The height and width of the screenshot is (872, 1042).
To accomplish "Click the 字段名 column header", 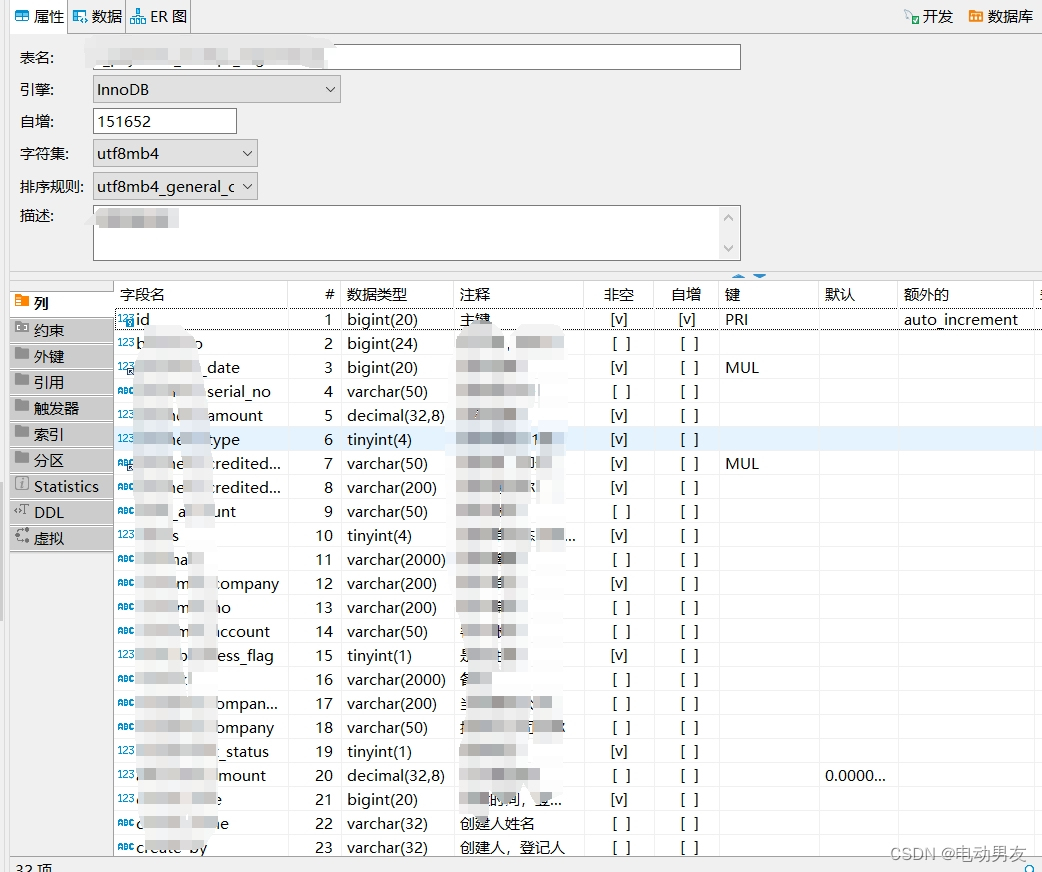I will (201, 294).
